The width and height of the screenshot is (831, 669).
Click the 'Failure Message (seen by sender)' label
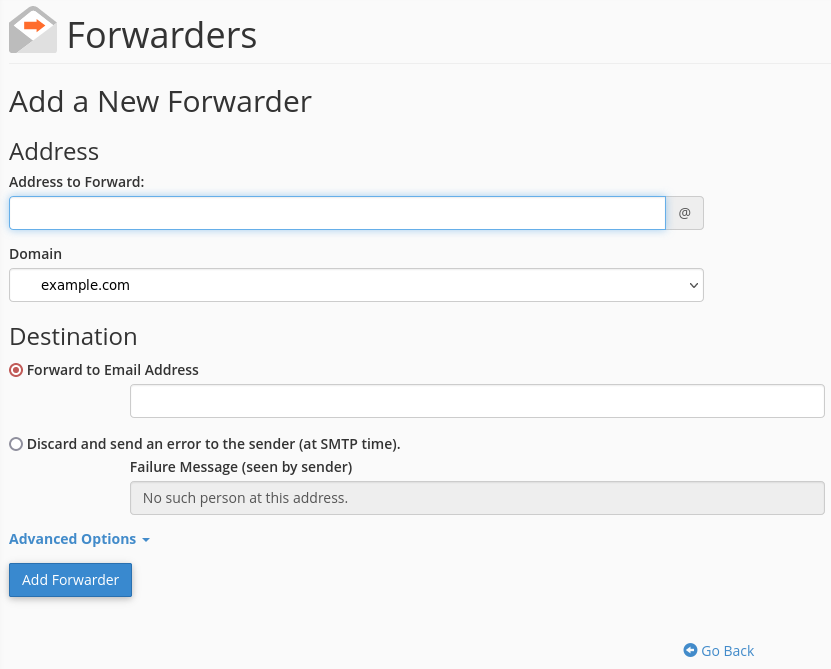[x=241, y=467]
